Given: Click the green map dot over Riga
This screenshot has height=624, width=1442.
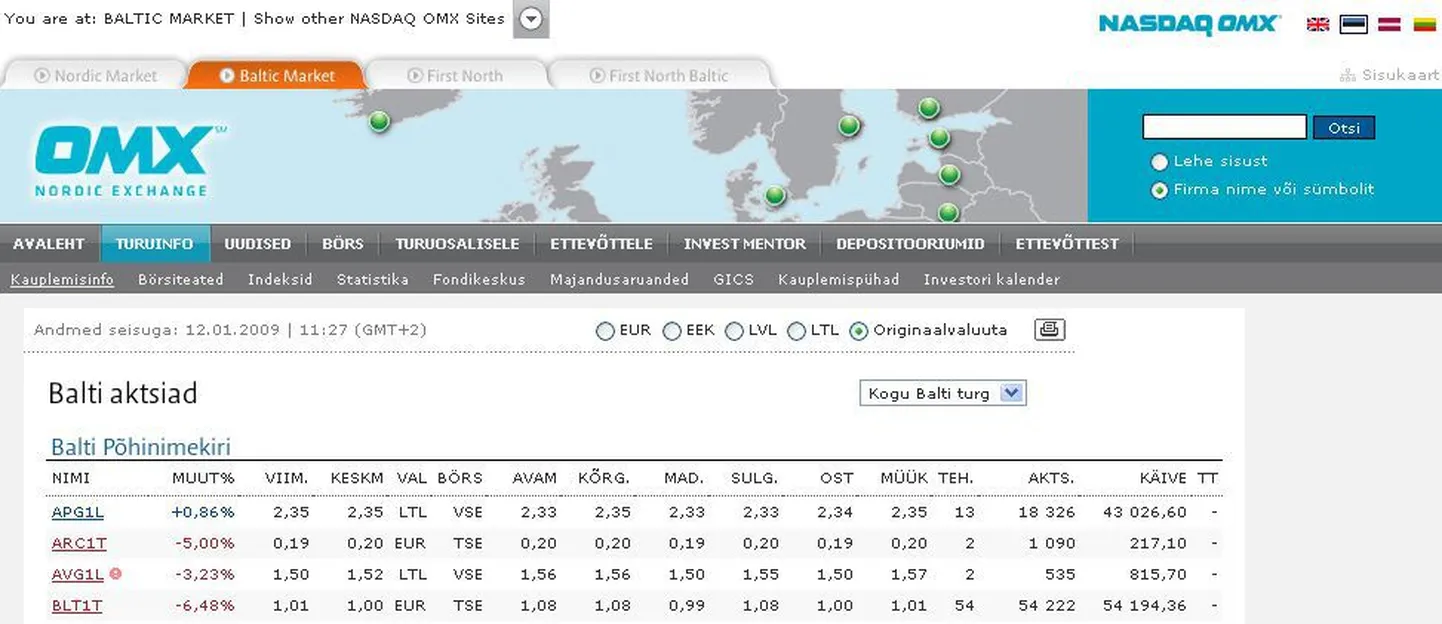Looking at the screenshot, I should 950,175.
